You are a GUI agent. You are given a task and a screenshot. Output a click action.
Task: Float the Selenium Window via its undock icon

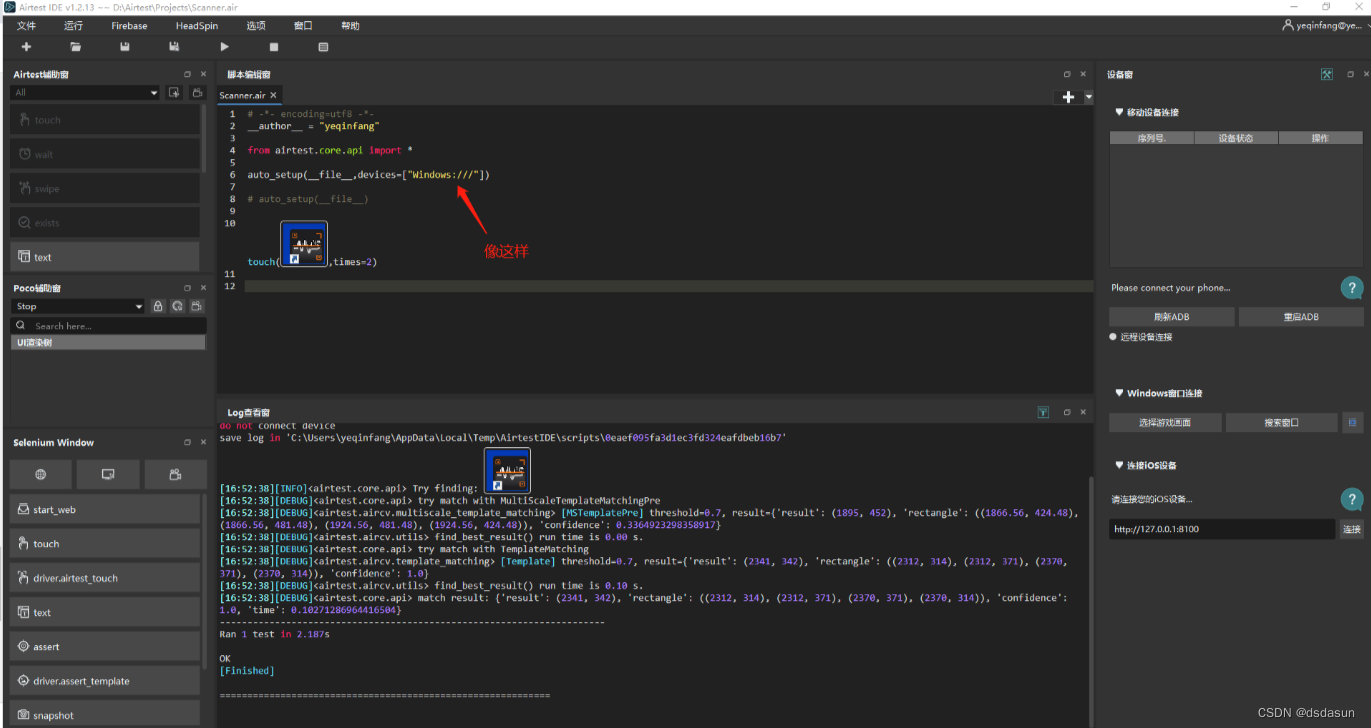click(187, 442)
